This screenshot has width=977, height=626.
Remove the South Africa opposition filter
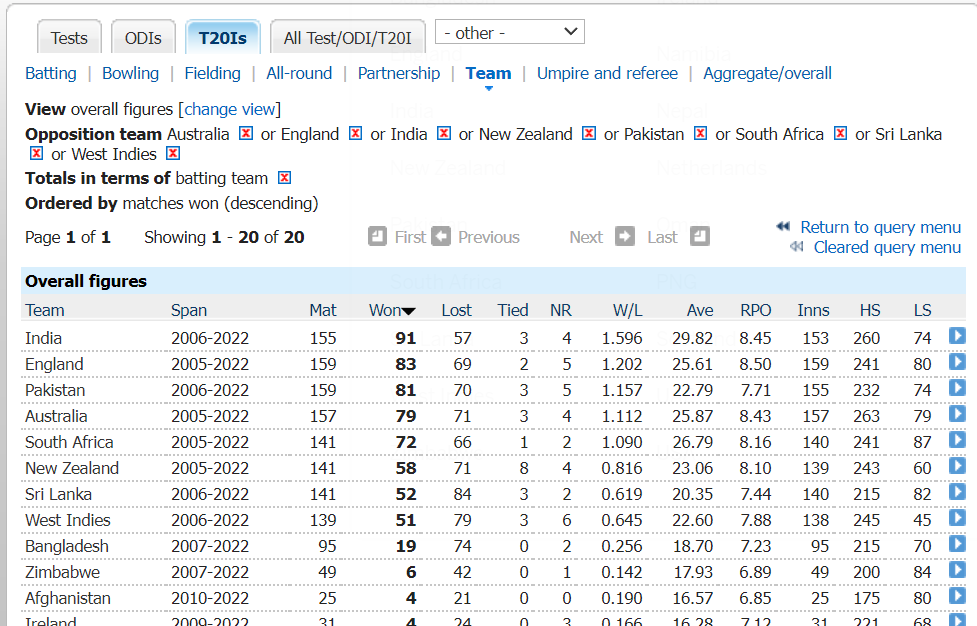(841, 133)
